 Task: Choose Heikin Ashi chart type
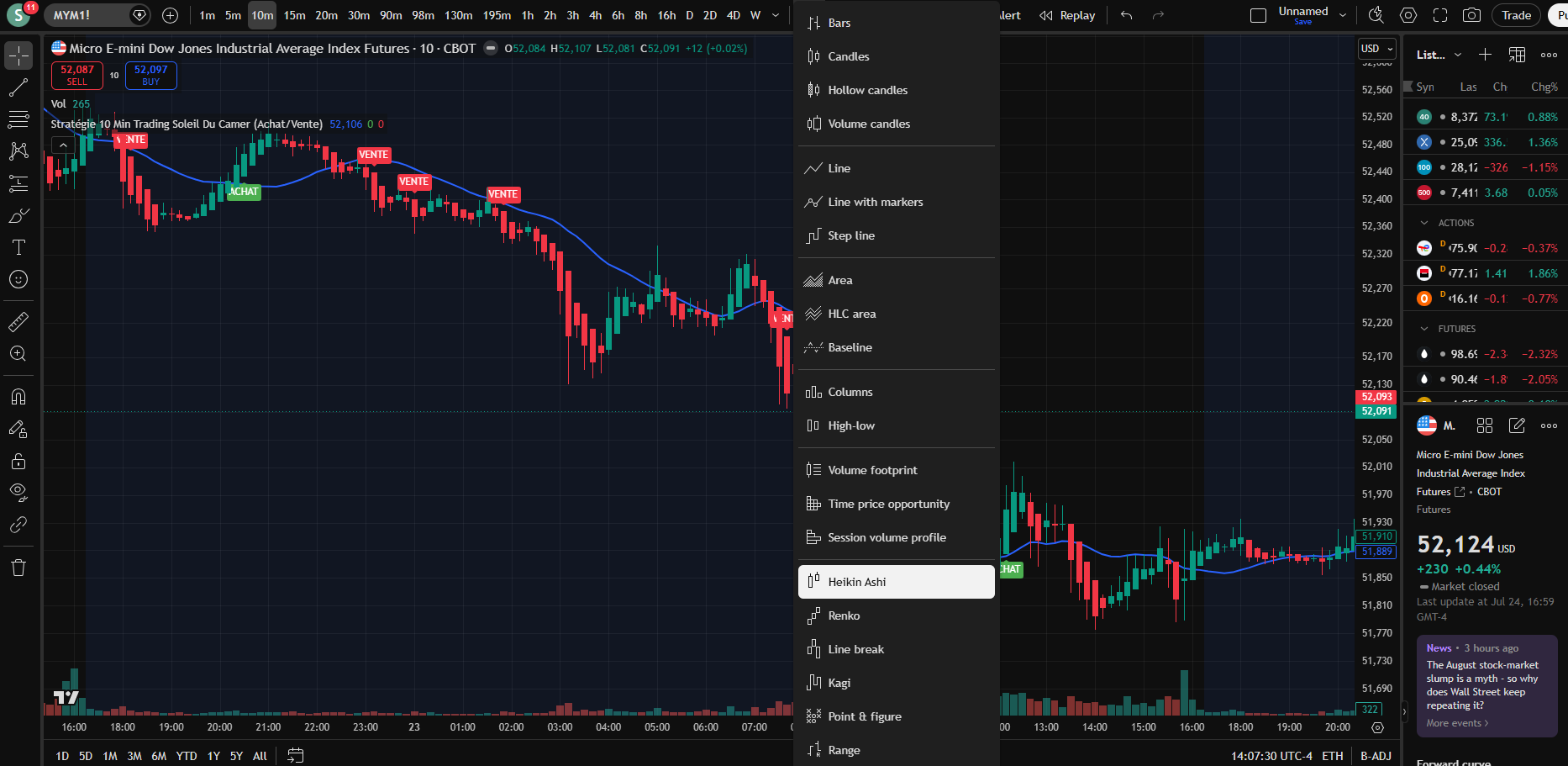coord(896,582)
